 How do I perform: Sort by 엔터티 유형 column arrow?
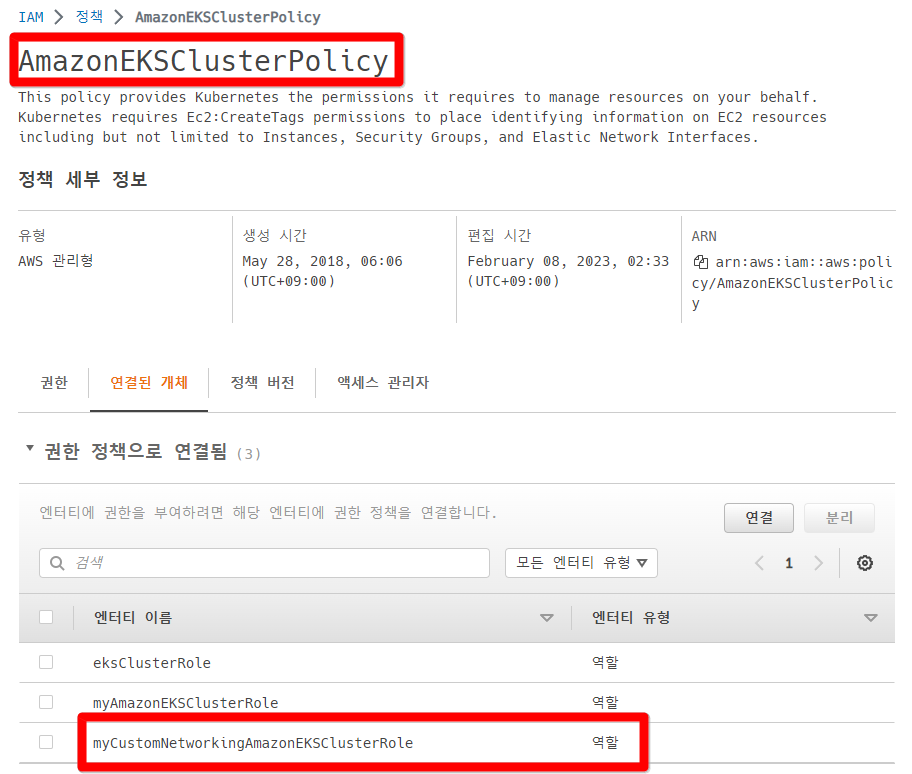[870, 618]
